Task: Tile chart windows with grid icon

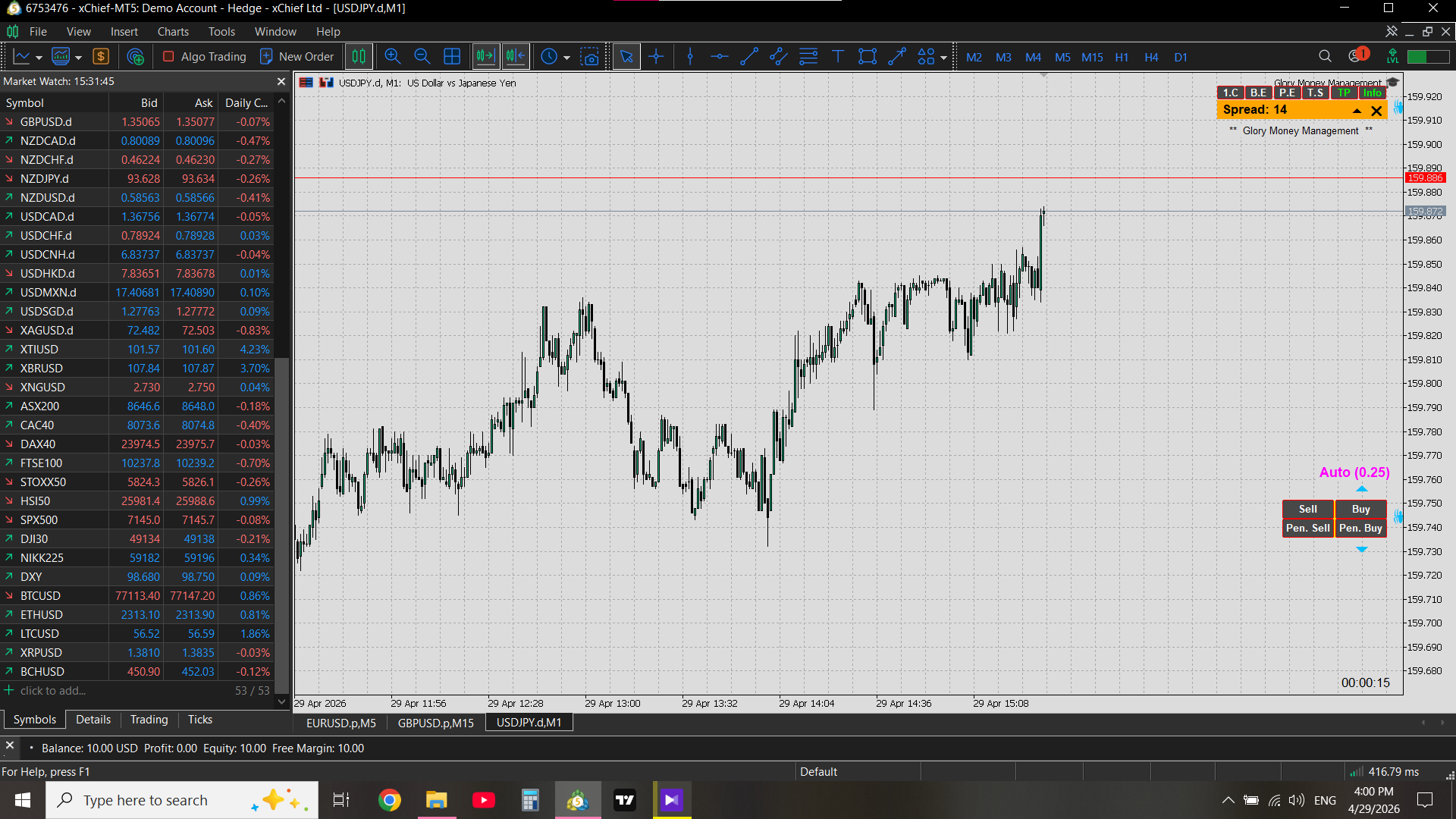Action: point(452,57)
